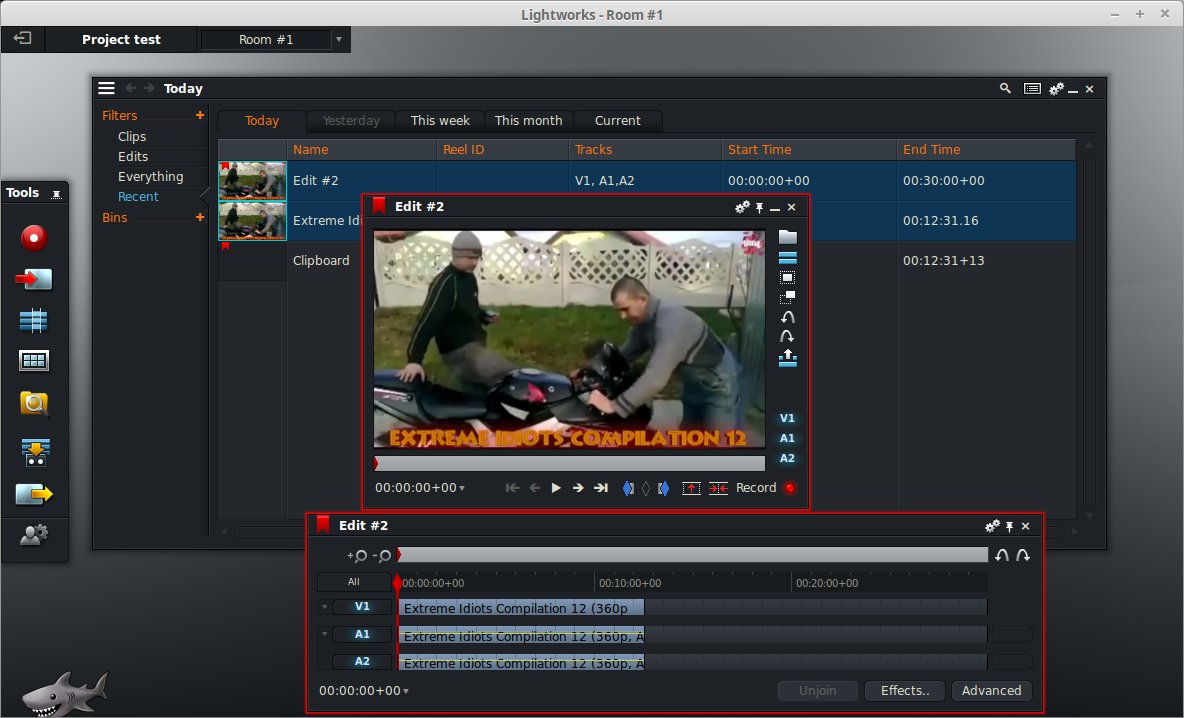This screenshot has height=718, width=1184.
Task: Open the Search tool with magnifier icon
Action: tap(34, 403)
